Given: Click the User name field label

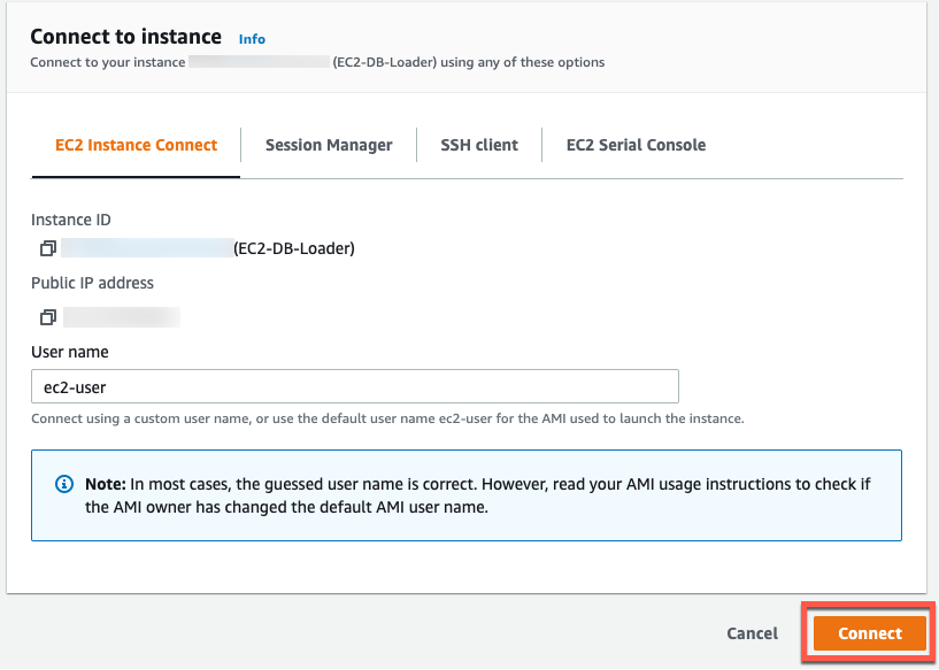Looking at the screenshot, I should pos(70,352).
